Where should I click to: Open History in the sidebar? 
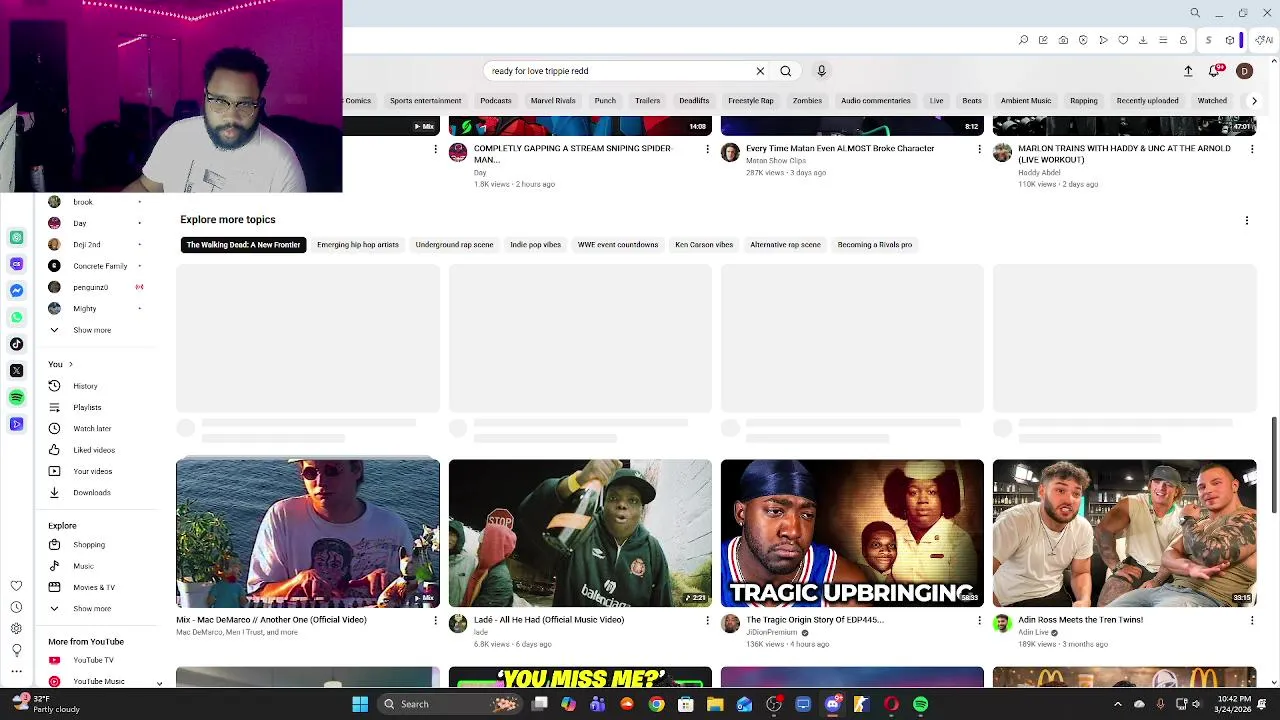tap(85, 386)
